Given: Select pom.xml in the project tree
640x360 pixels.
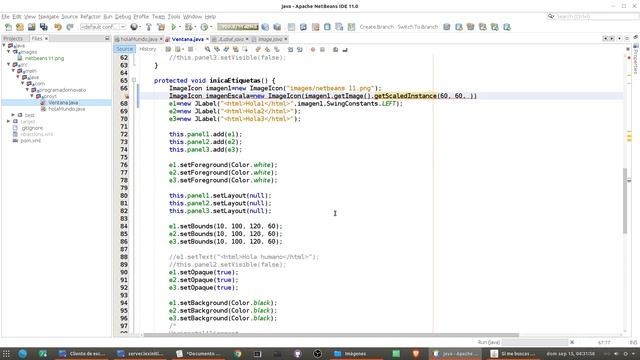Looking at the screenshot, I should [x=31, y=140].
